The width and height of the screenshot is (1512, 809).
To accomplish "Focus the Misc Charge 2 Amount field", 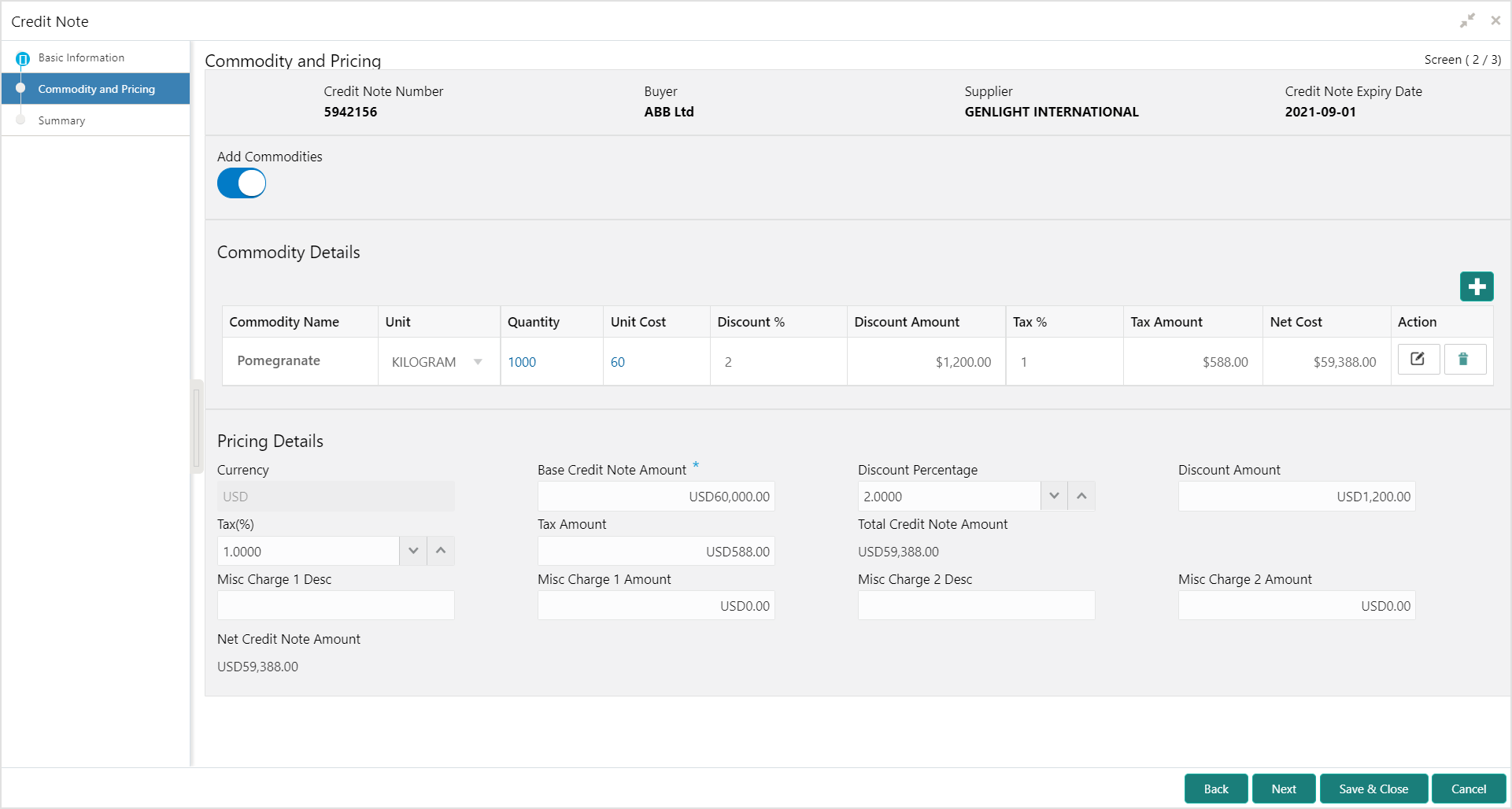I will 1297,605.
